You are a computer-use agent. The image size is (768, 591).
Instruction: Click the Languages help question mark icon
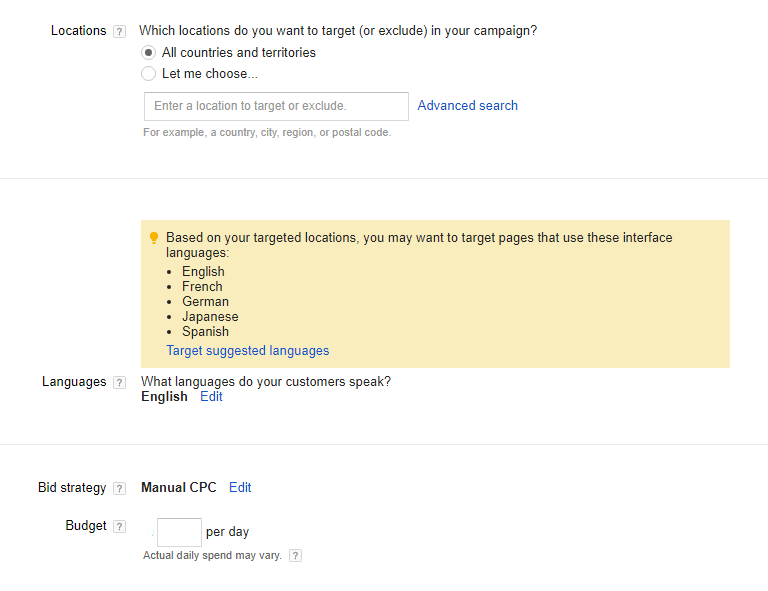[x=119, y=382]
